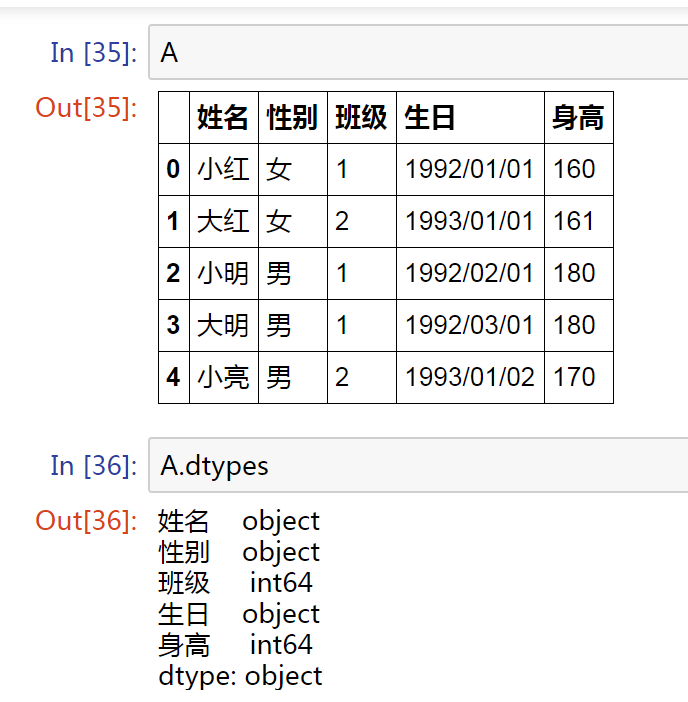Select the height value 170
This screenshot has height=702, width=688.
pos(574,377)
